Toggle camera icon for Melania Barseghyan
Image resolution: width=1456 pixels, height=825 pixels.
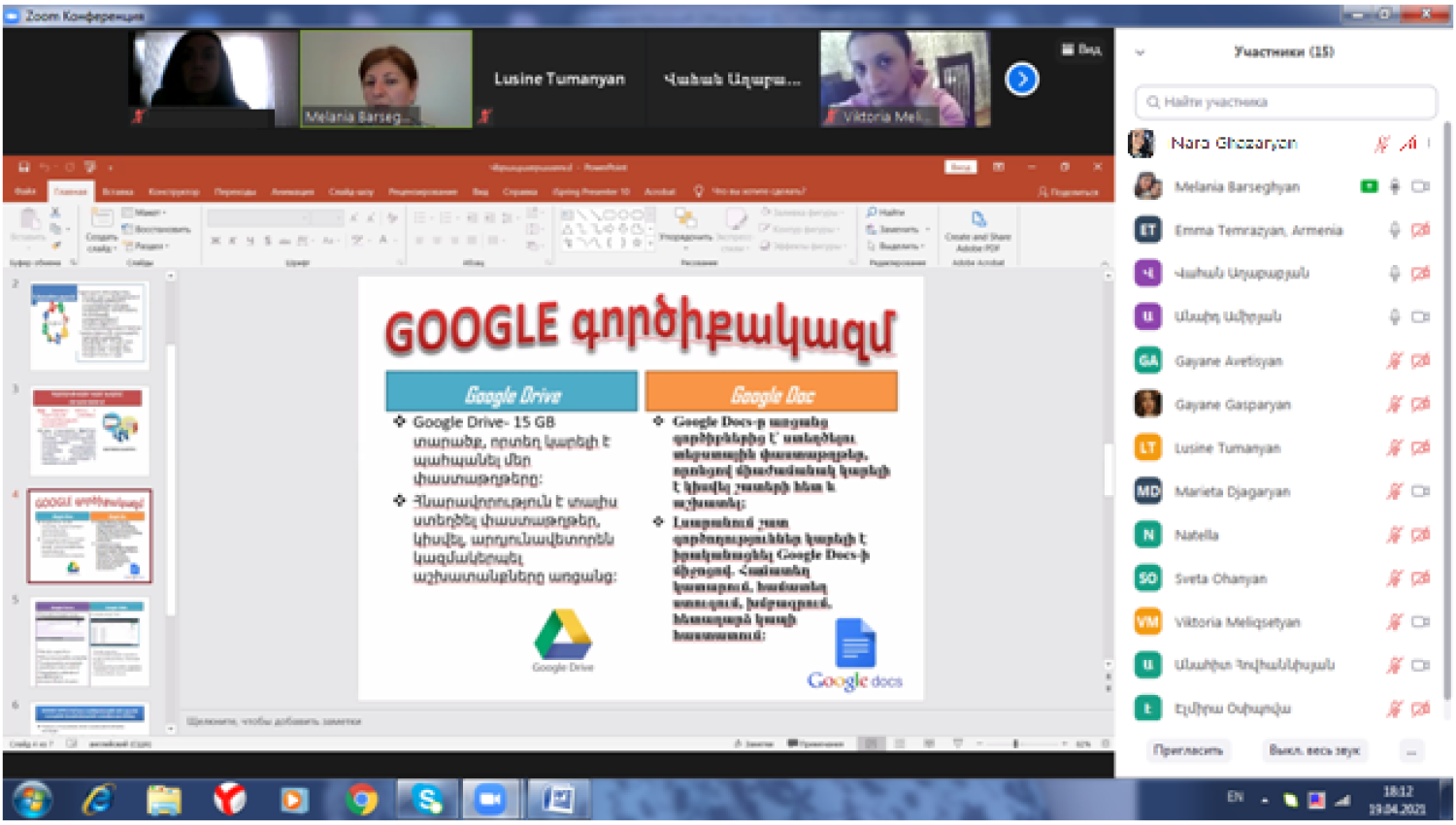tap(1421, 186)
